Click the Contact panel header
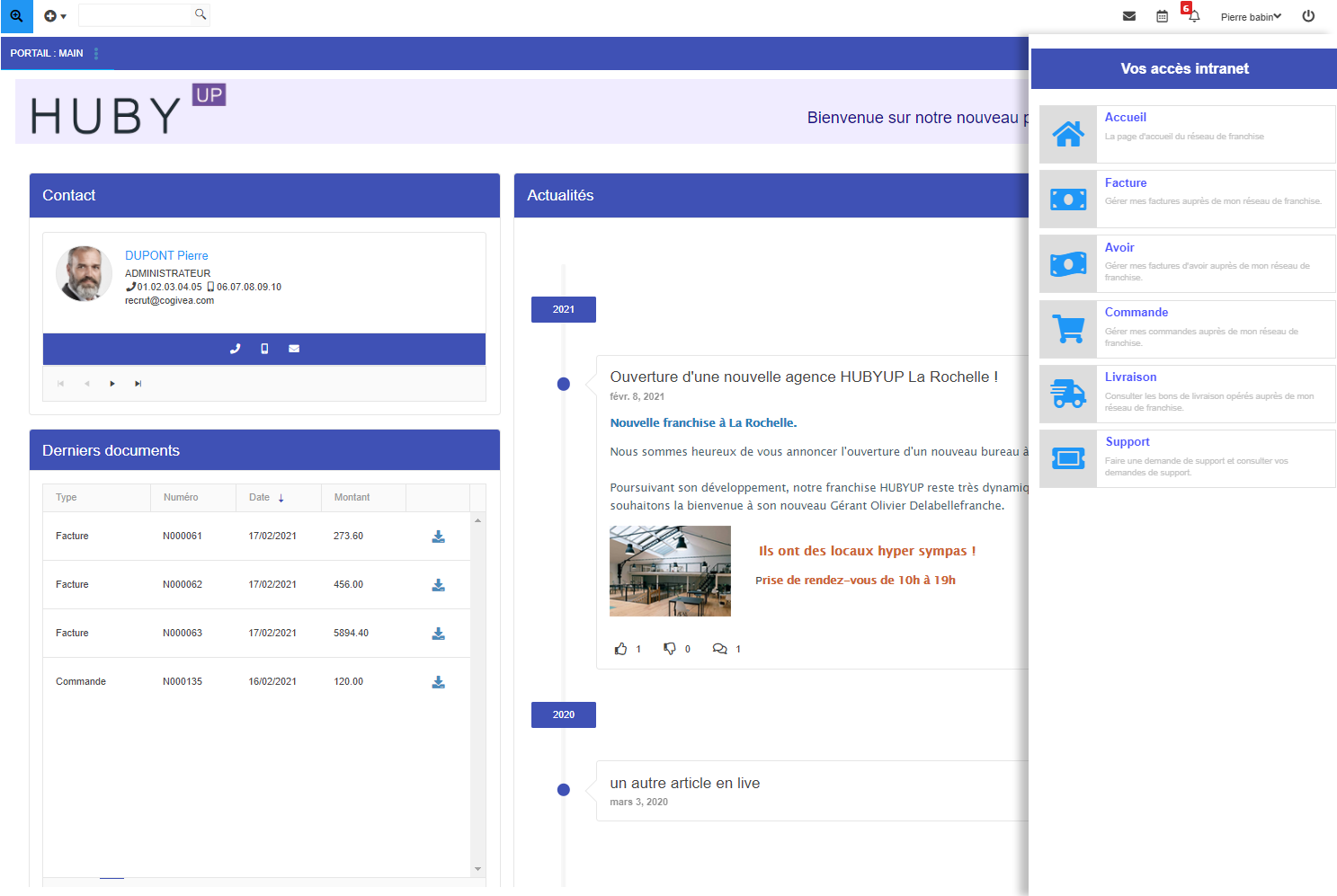 pos(264,195)
